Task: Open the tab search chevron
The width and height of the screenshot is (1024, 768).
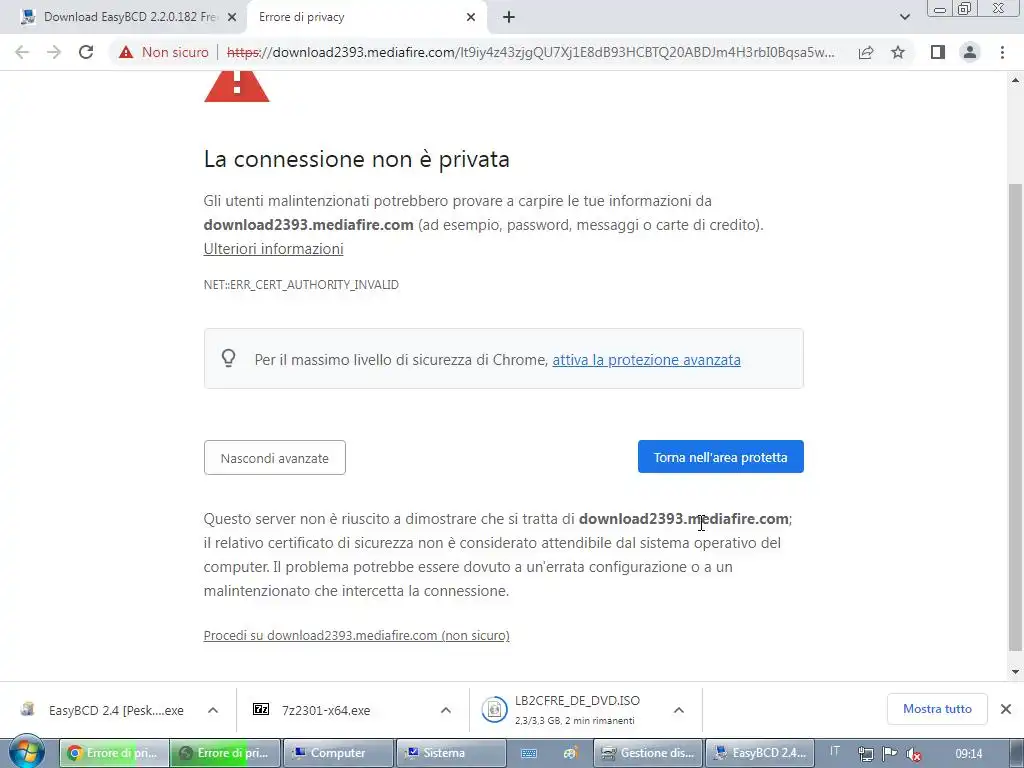Action: [x=904, y=17]
